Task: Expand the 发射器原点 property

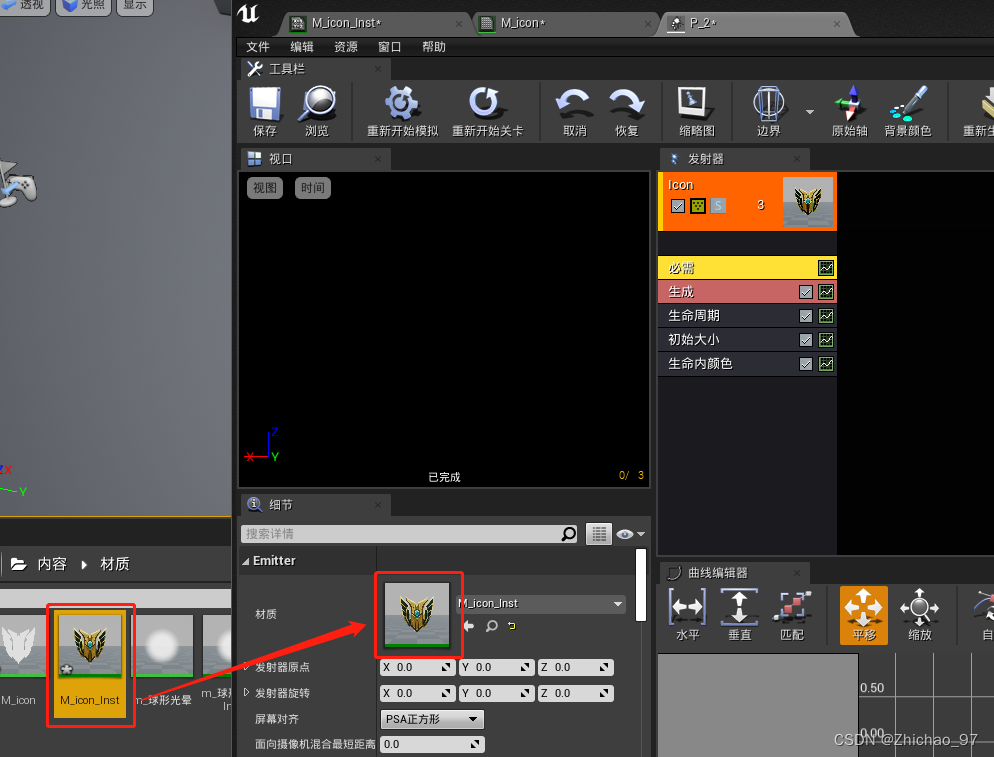Action: pos(246,666)
